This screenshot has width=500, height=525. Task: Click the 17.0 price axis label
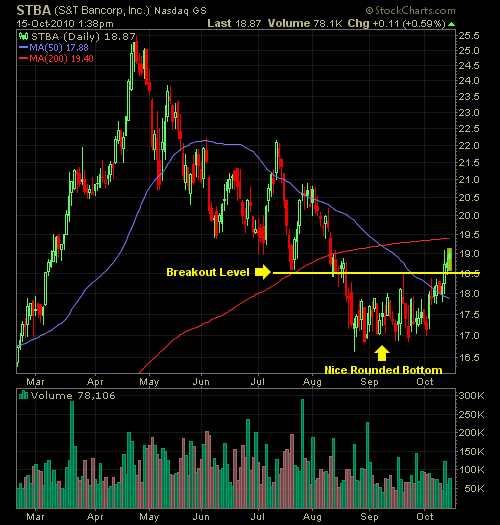pyautogui.click(x=469, y=335)
